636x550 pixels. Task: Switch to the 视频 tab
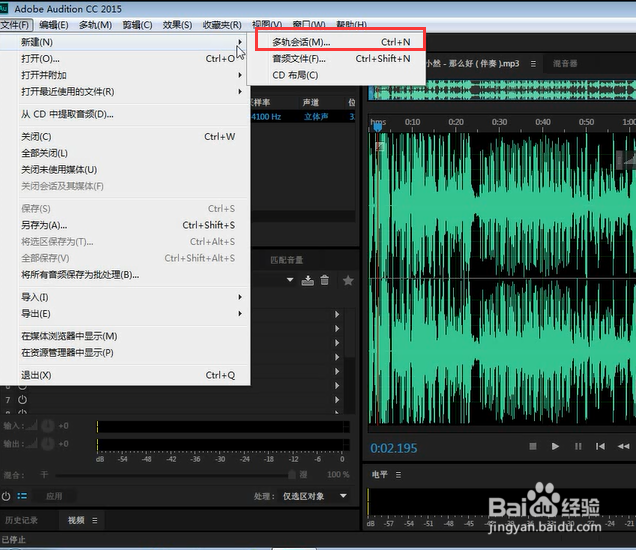(x=76, y=520)
